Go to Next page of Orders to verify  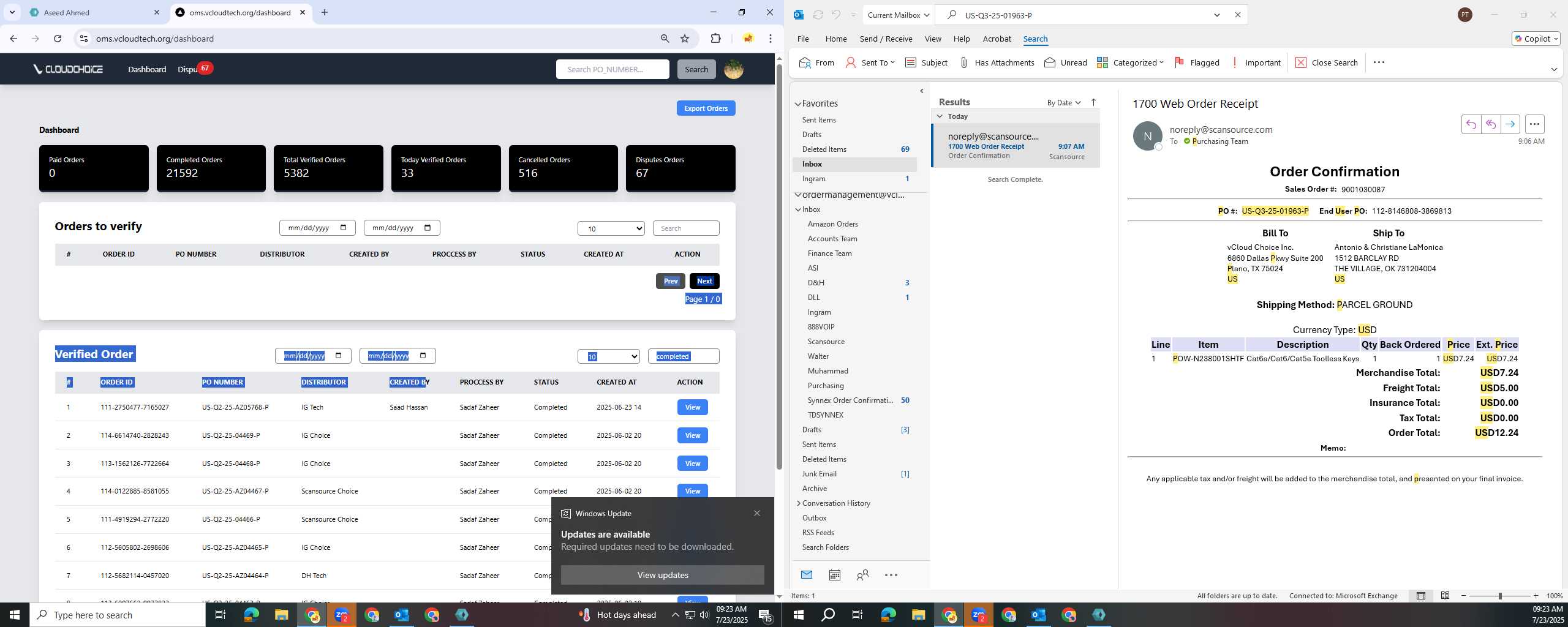704,281
